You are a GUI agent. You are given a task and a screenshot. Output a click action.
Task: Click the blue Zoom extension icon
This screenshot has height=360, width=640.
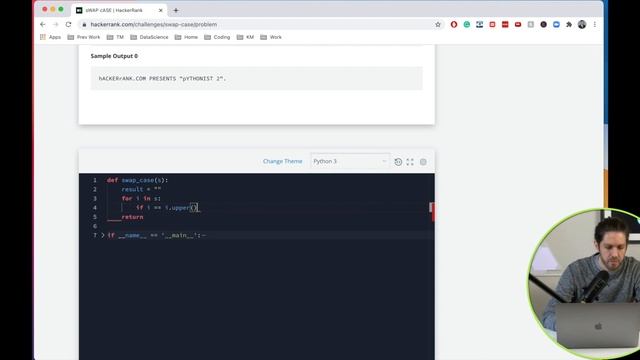point(556,24)
